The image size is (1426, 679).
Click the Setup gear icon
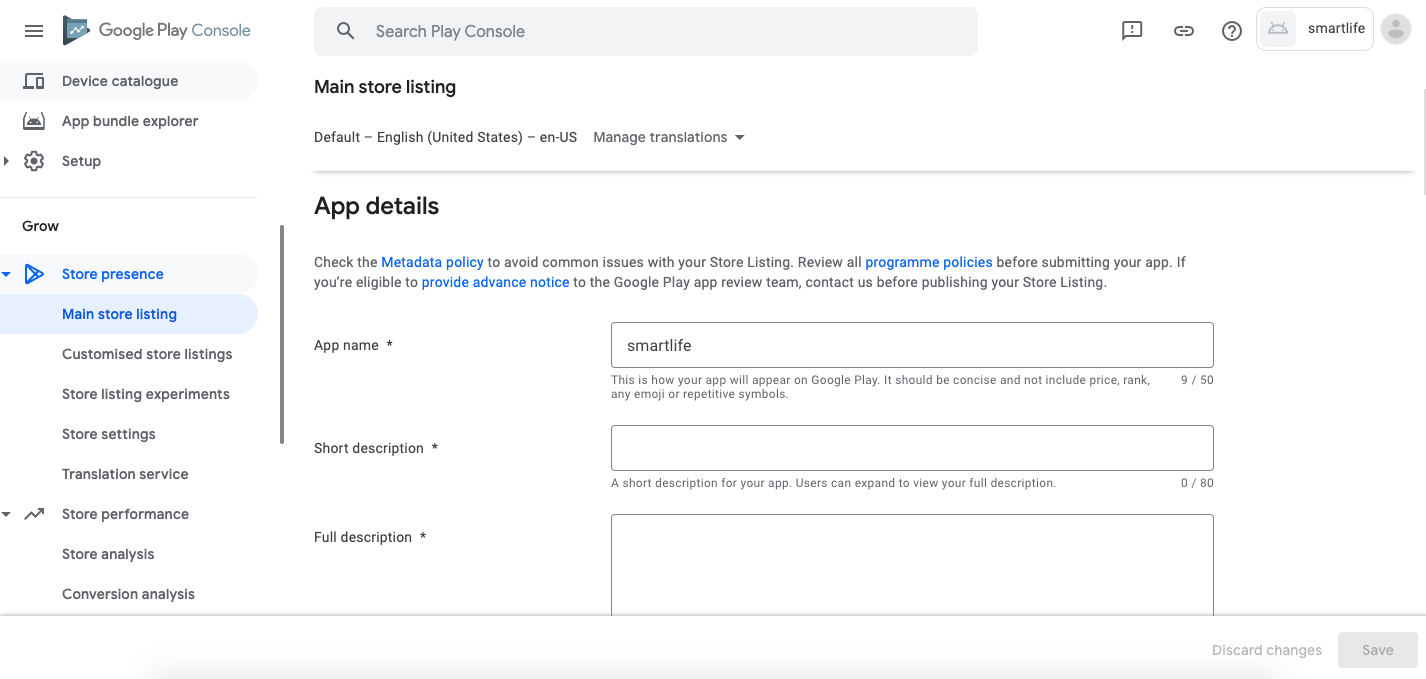(x=34, y=161)
